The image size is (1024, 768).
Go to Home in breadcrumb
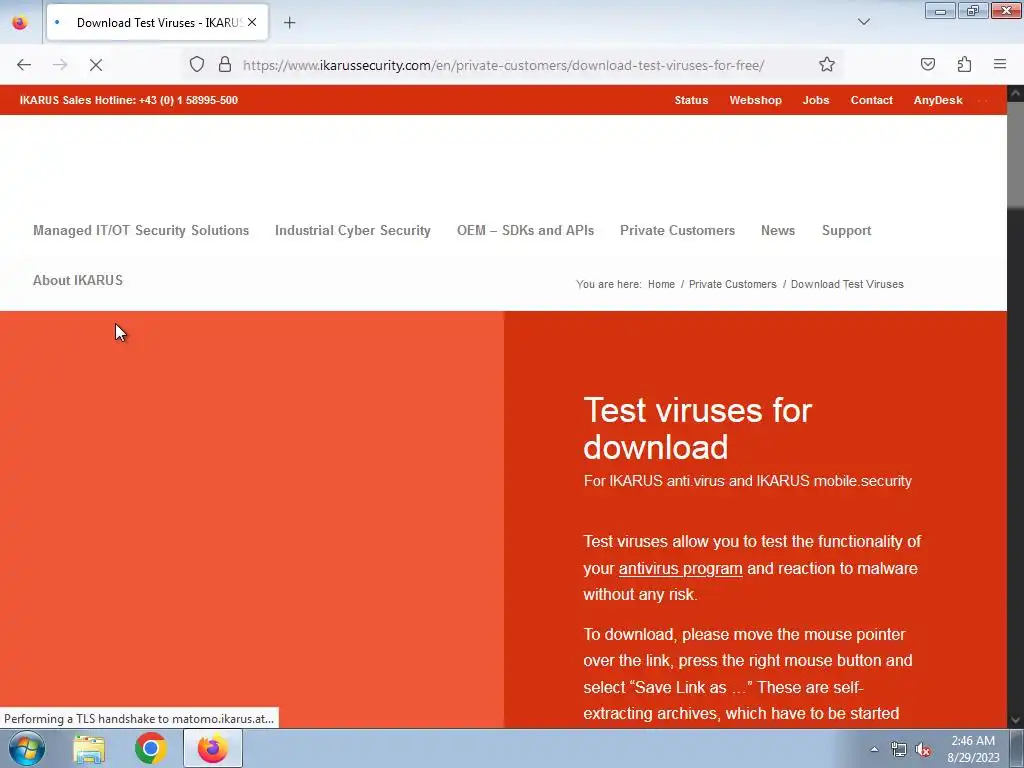pyautogui.click(x=661, y=284)
